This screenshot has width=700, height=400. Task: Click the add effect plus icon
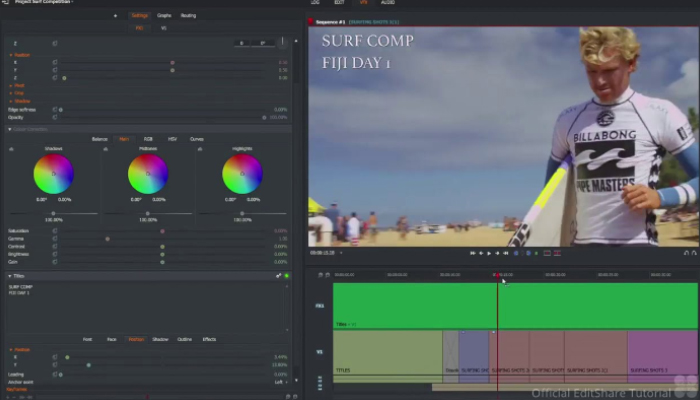click(115, 15)
